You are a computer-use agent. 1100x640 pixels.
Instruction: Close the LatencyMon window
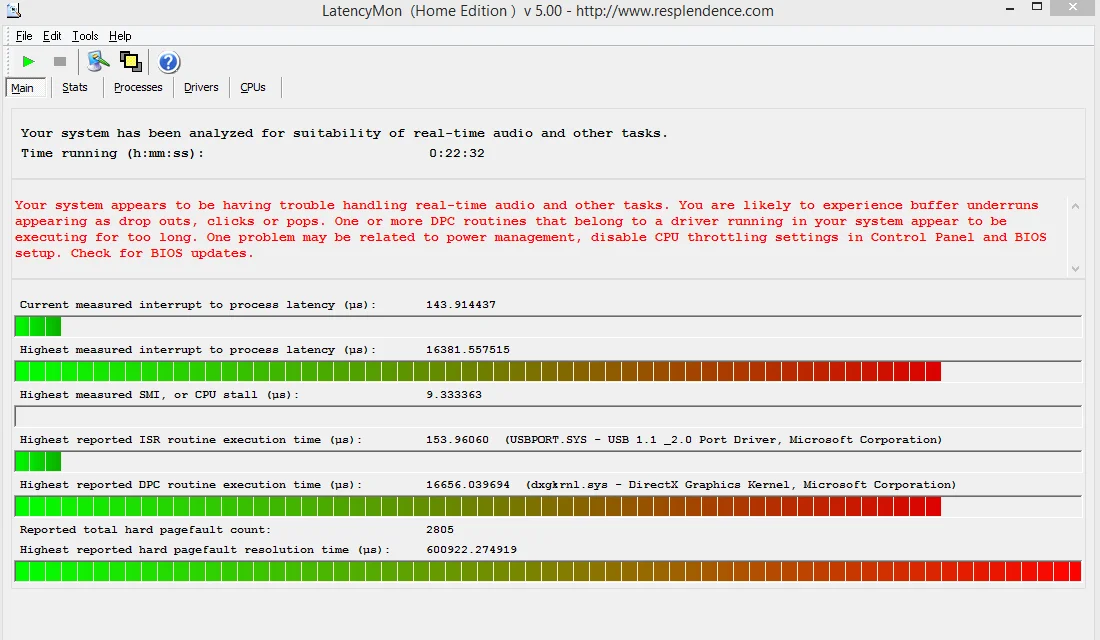point(1073,7)
